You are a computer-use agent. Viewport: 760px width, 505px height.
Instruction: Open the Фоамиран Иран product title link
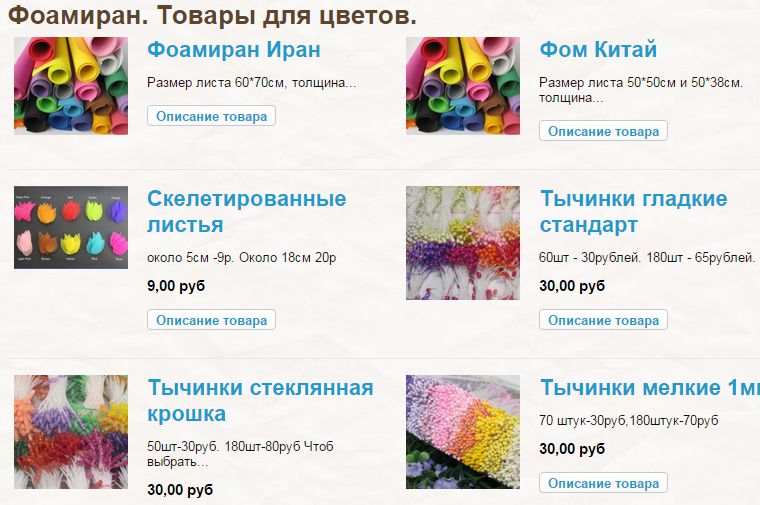point(234,49)
